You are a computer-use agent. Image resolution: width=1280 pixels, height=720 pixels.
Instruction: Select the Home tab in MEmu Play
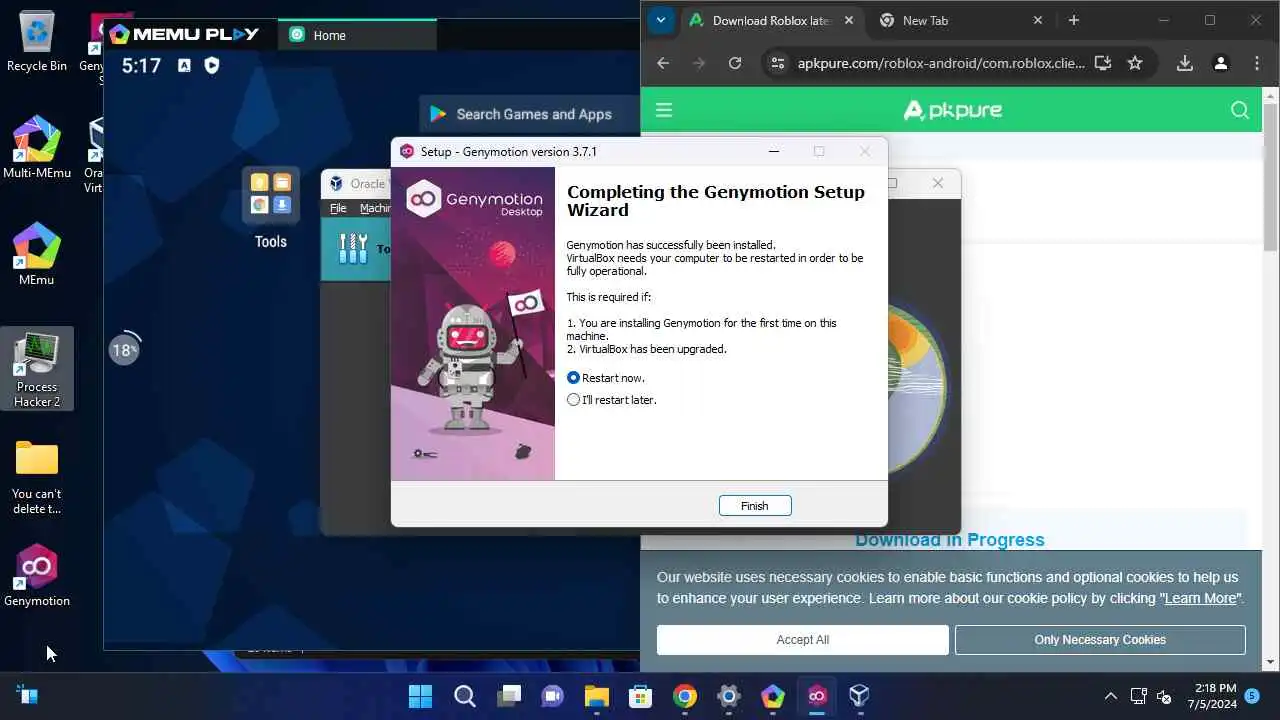click(357, 35)
